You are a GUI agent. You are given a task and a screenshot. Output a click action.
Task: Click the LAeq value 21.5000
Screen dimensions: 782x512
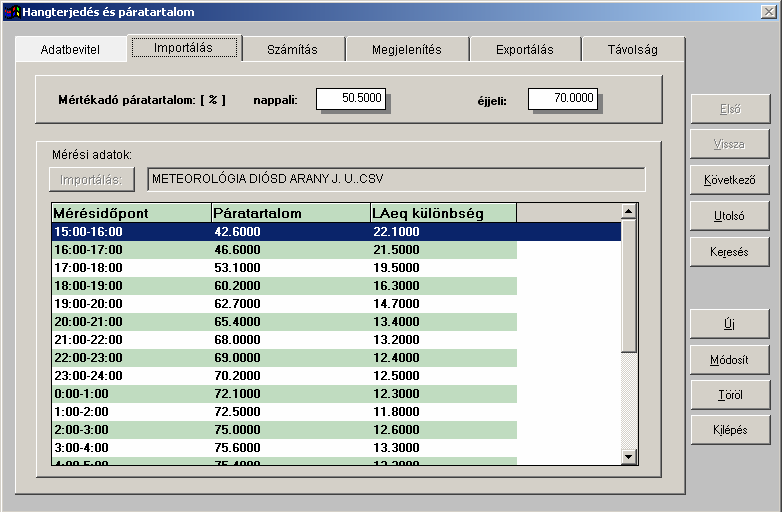pyautogui.click(x=396, y=250)
